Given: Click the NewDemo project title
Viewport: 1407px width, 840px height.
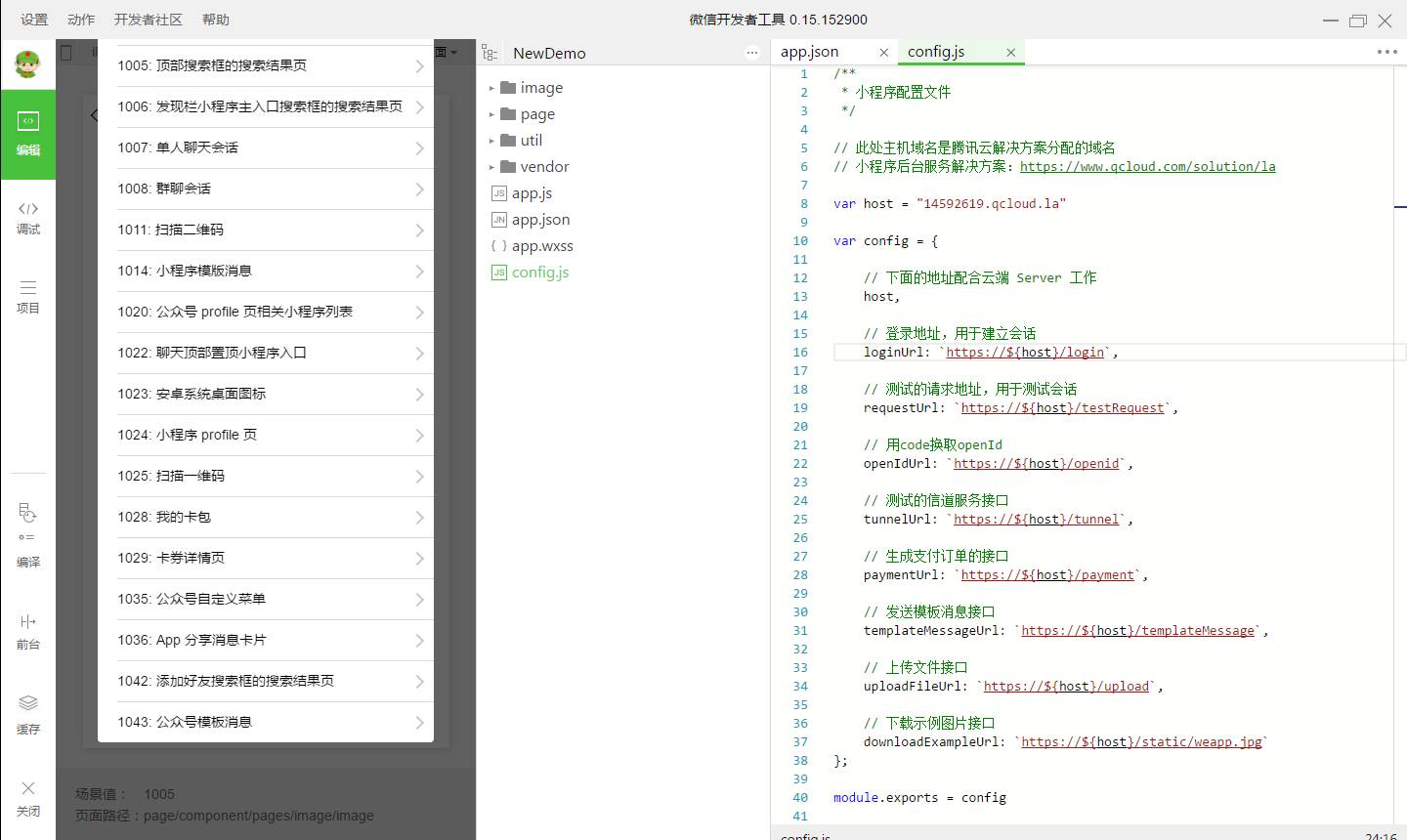Looking at the screenshot, I should point(549,54).
